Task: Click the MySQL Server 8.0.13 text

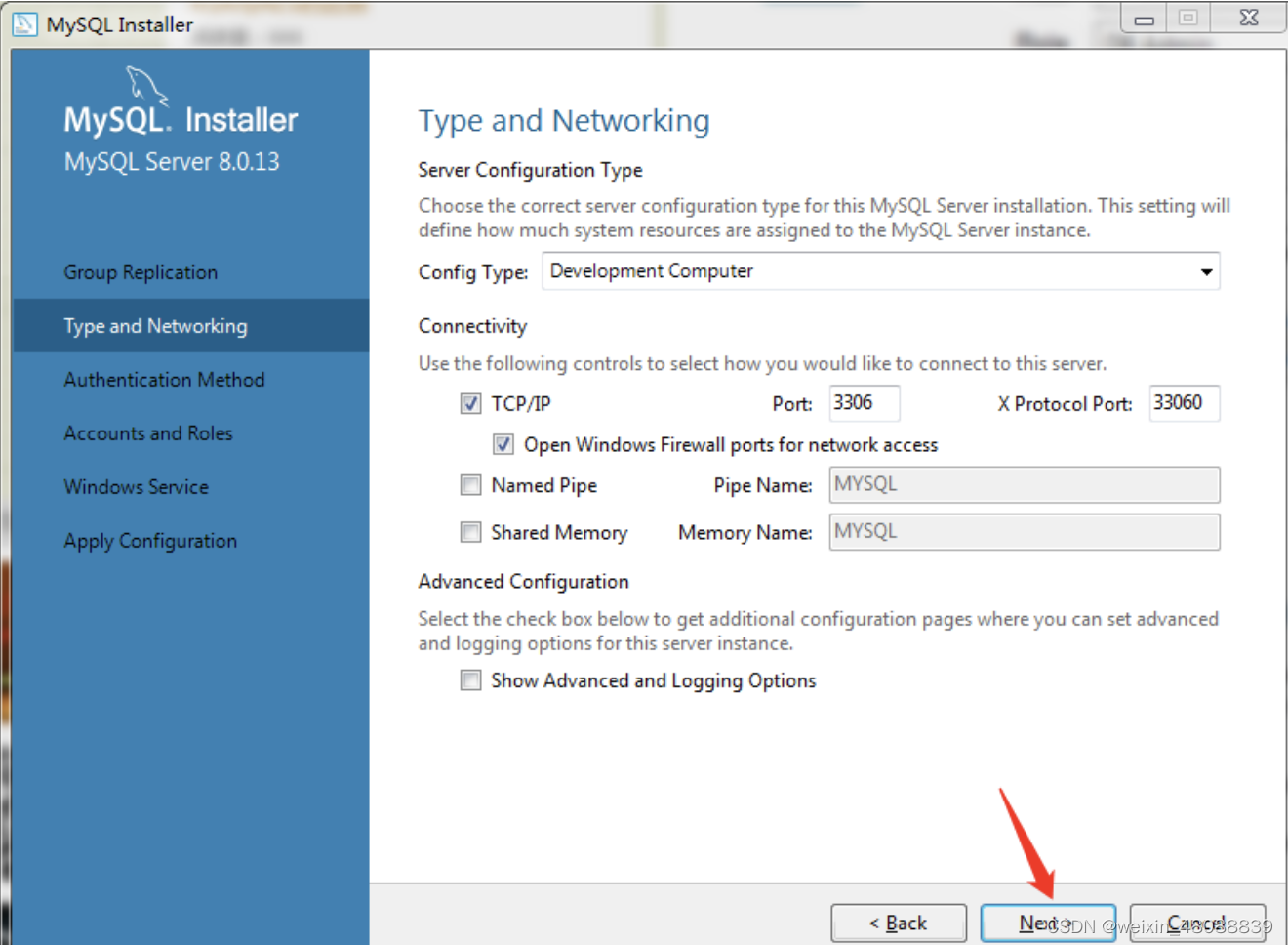Action: coord(172,162)
